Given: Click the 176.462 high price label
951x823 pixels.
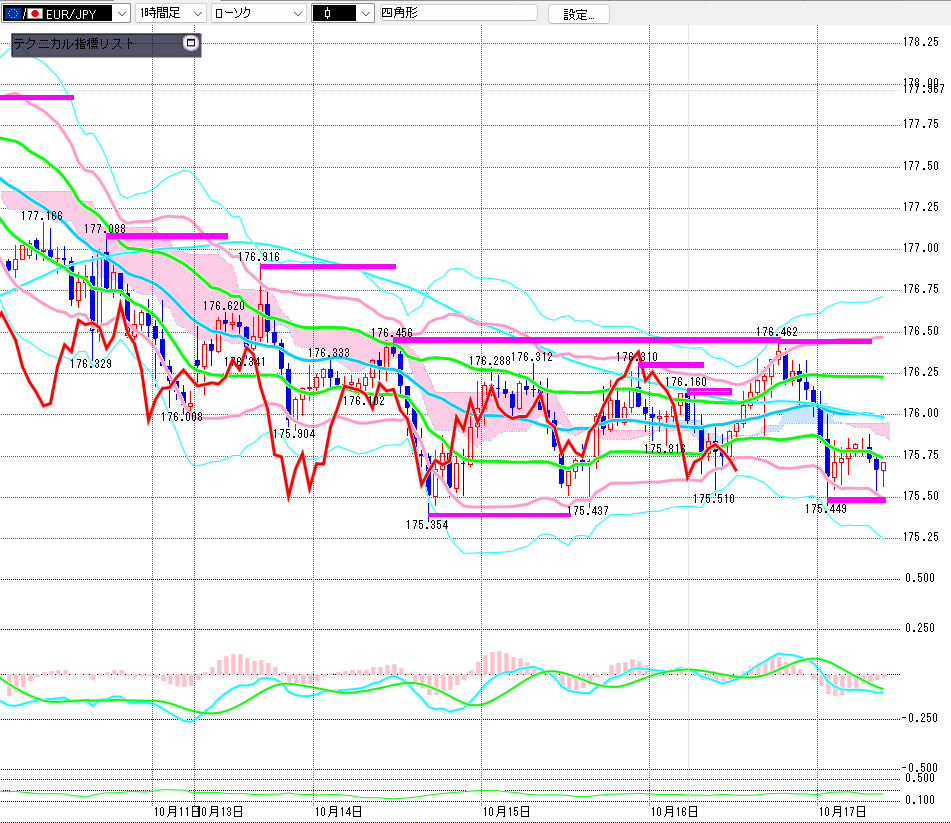Looking at the screenshot, I should click(x=775, y=331).
